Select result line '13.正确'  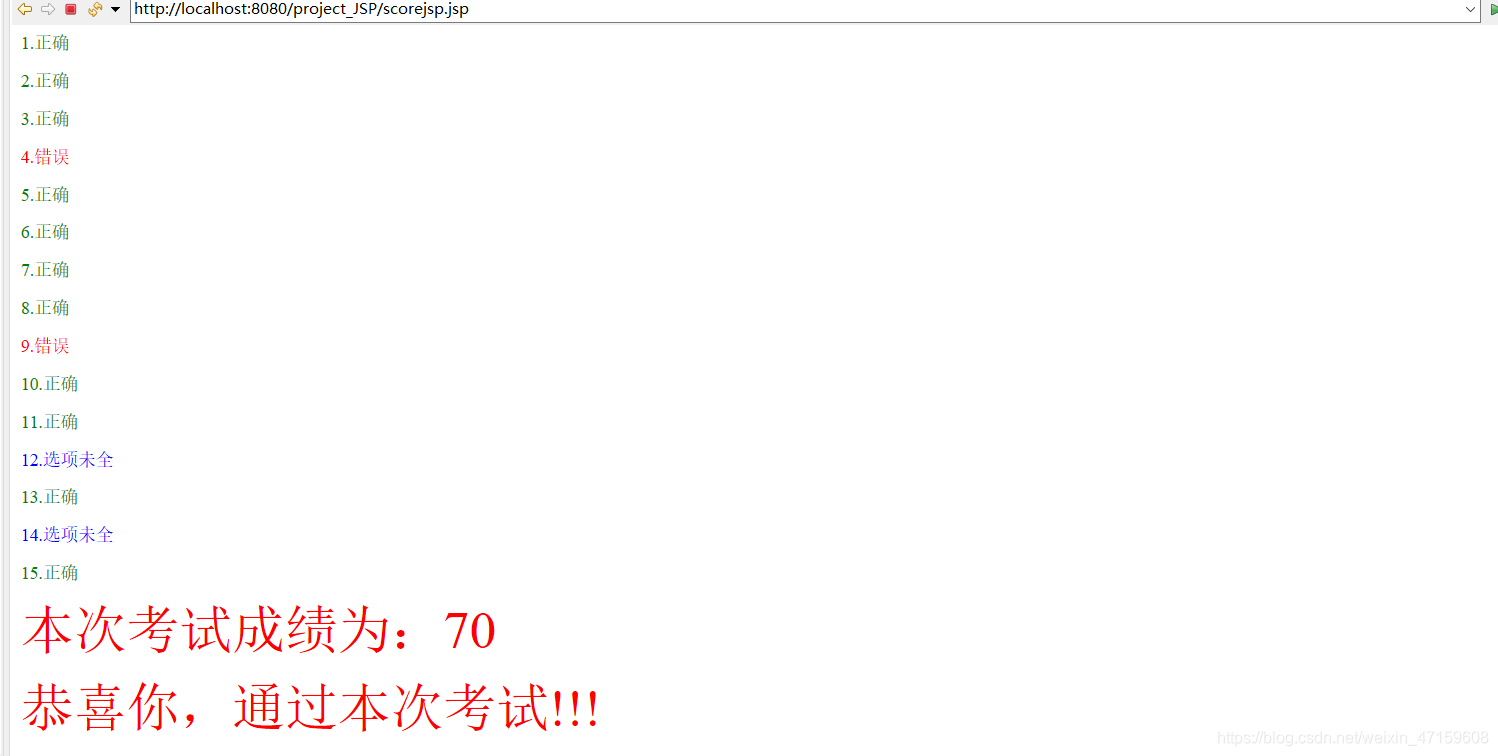[50, 497]
